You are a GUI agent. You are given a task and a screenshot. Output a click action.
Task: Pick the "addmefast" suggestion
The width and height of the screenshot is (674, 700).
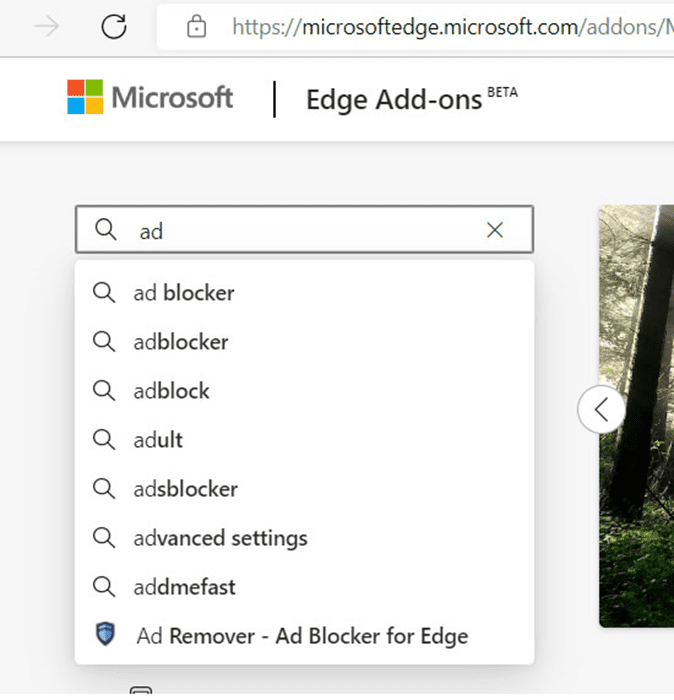[184, 587]
